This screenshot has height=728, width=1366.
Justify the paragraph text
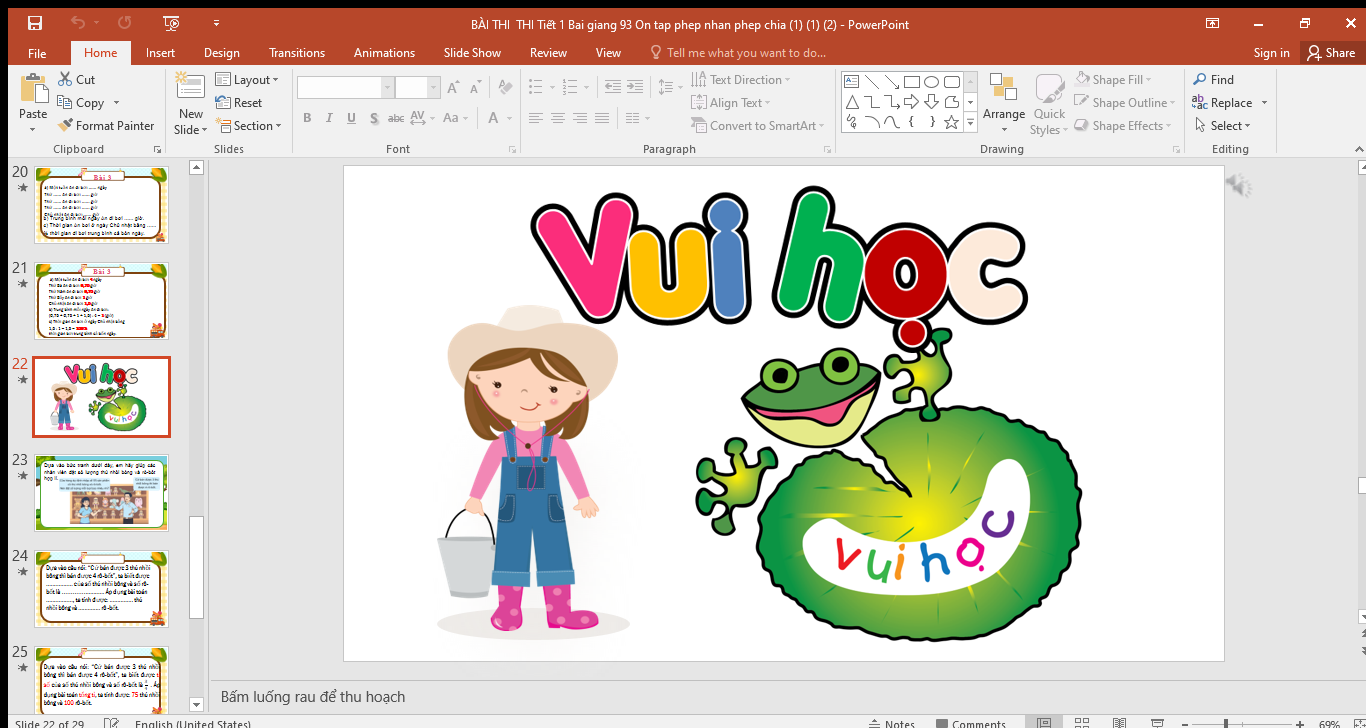click(603, 118)
